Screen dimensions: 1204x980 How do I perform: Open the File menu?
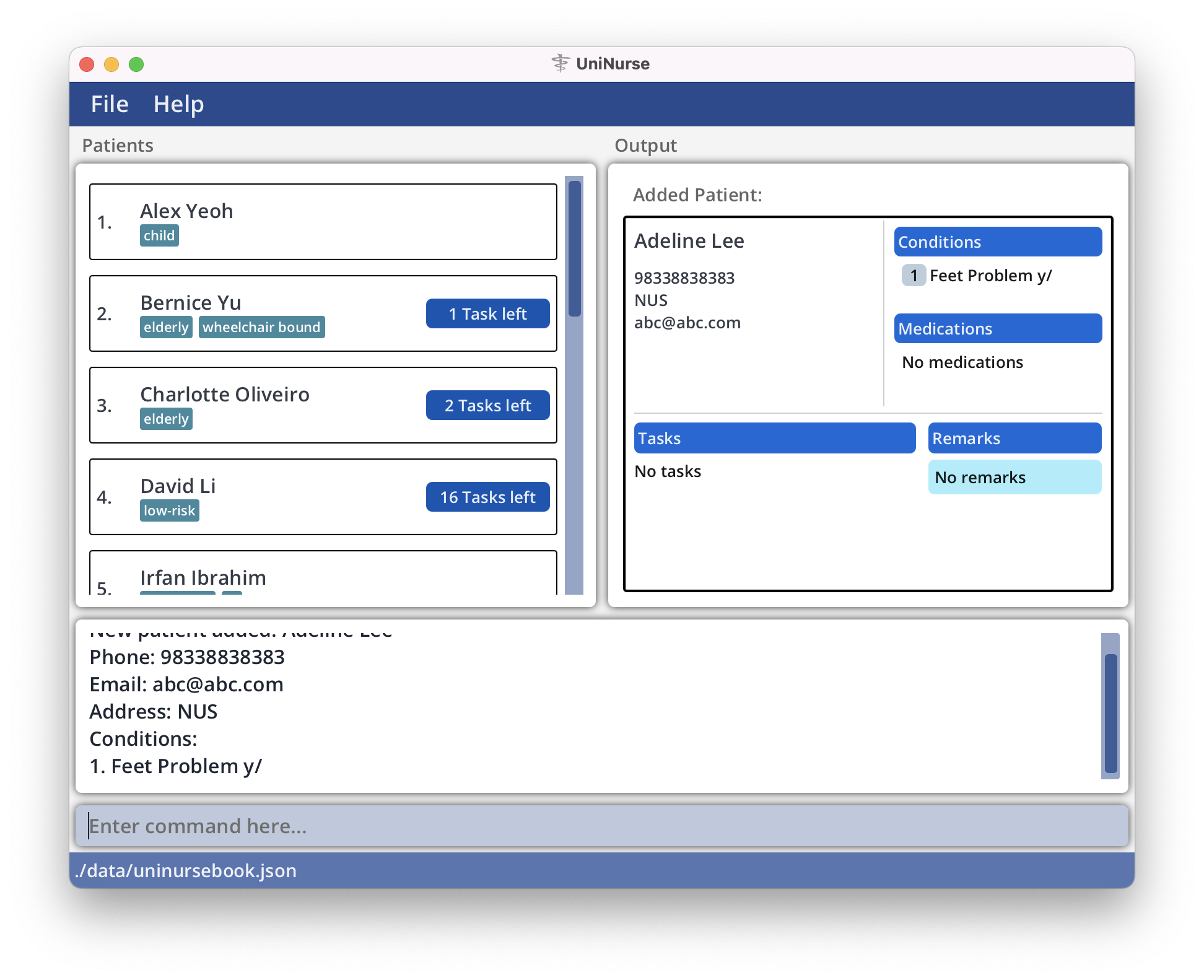(110, 104)
